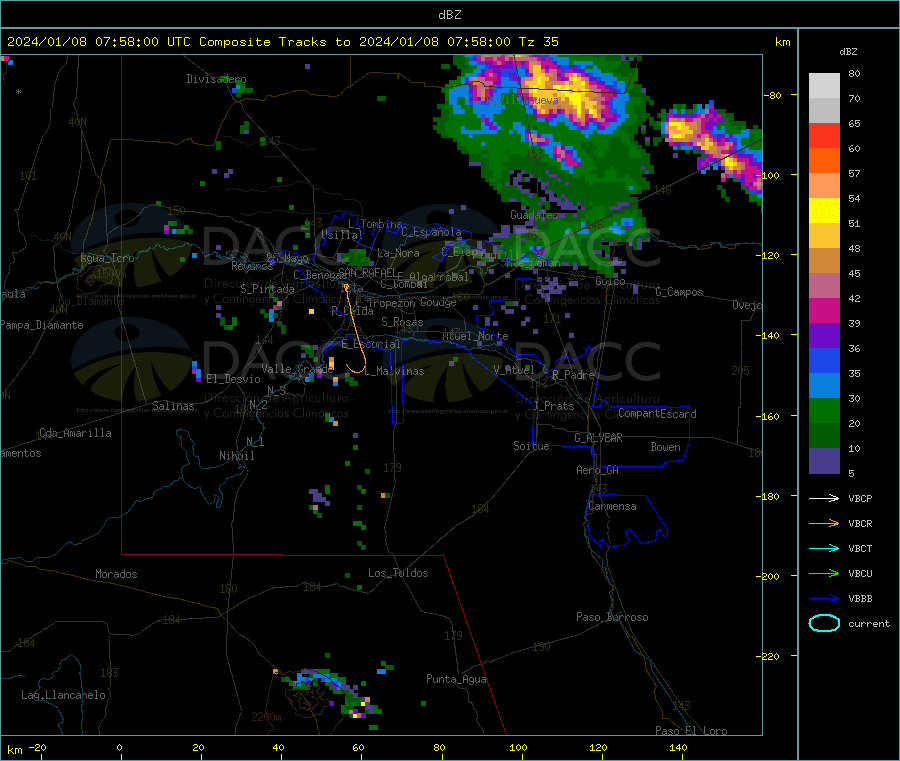The width and height of the screenshot is (900, 761).
Task: Click the SAN_RAFAEL city label
Action: pos(367,272)
